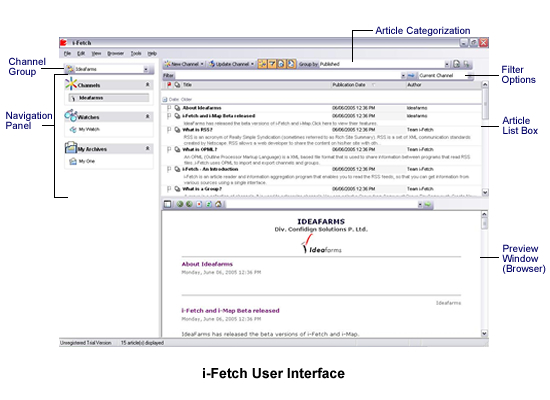550x400 pixels.
Task: Click the icon next to My Watch
Action: [x=73, y=129]
